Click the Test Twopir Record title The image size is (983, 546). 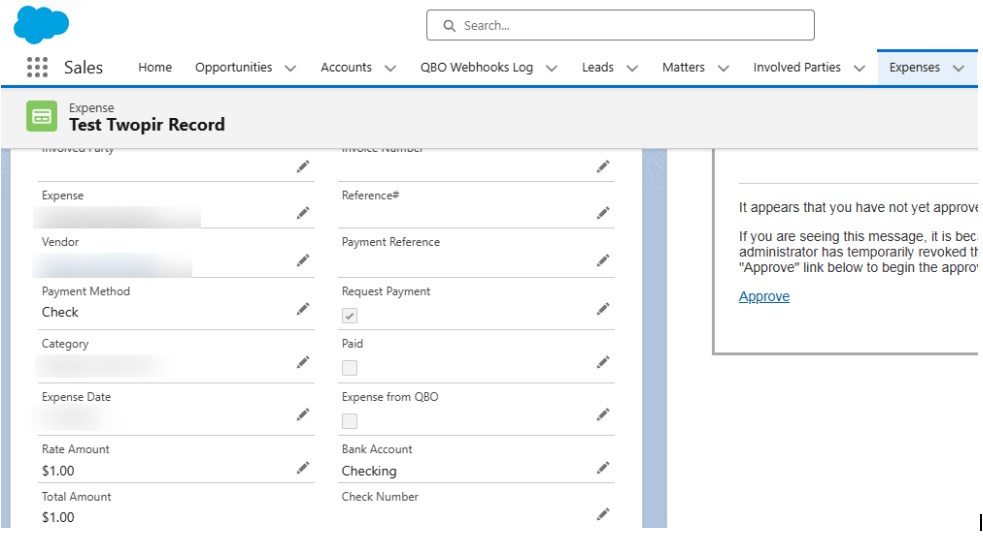(x=147, y=125)
